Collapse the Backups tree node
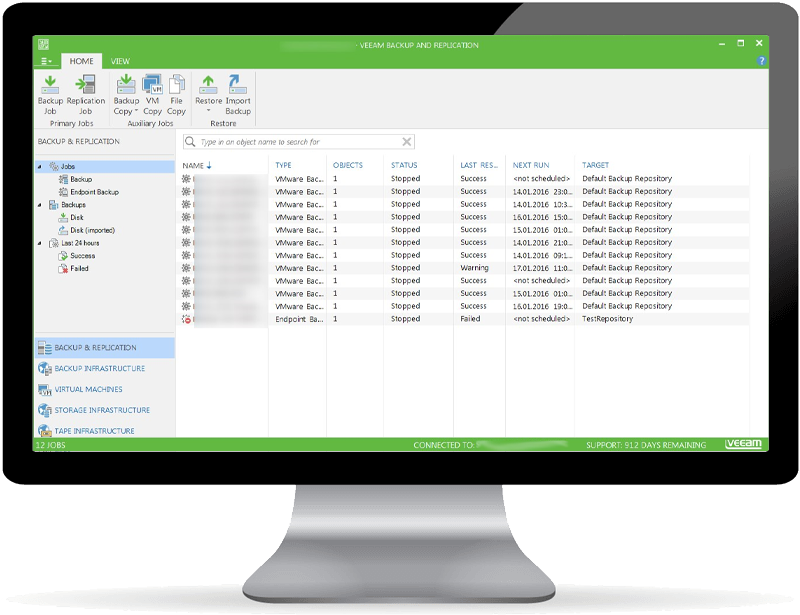 pos(40,205)
